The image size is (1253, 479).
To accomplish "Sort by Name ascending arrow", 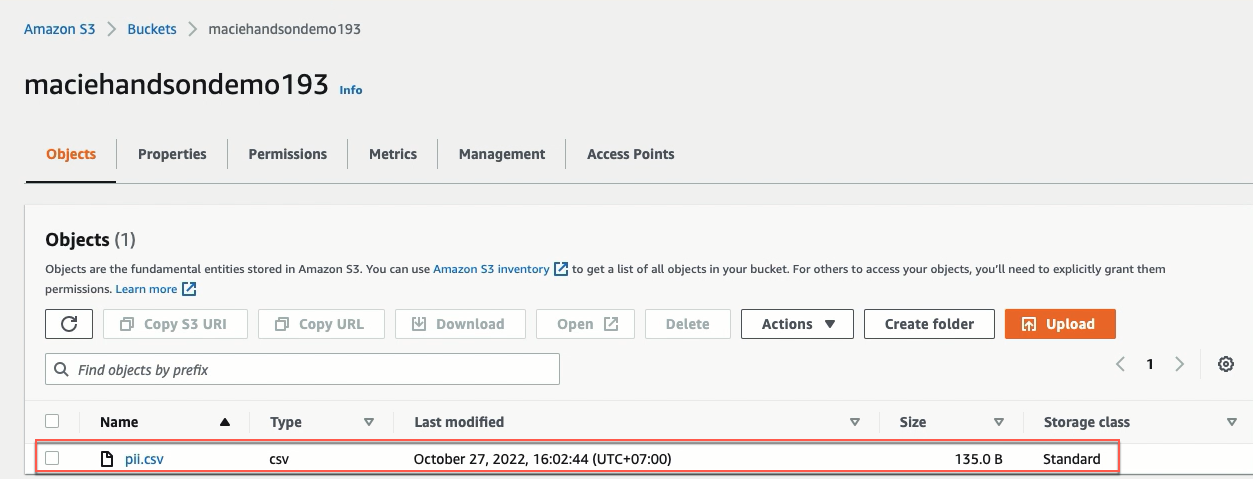I will point(225,423).
